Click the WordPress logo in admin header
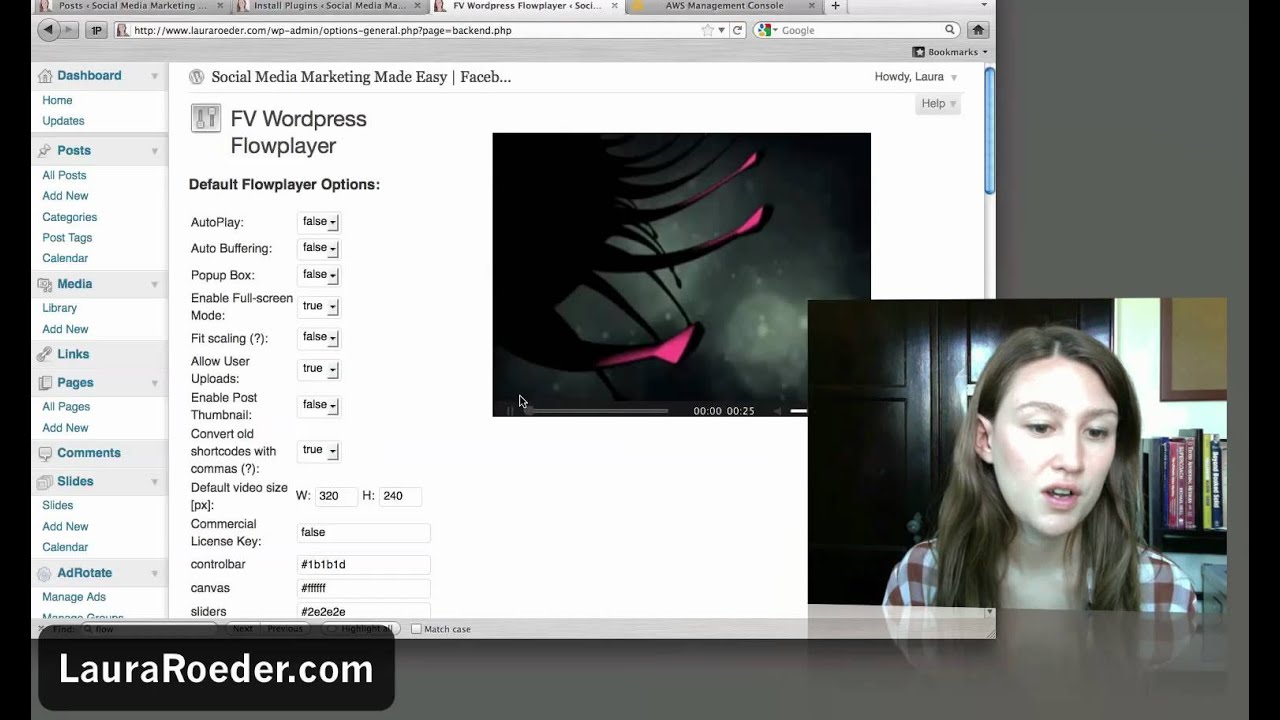Screen dimensions: 1280x720 click(197, 77)
